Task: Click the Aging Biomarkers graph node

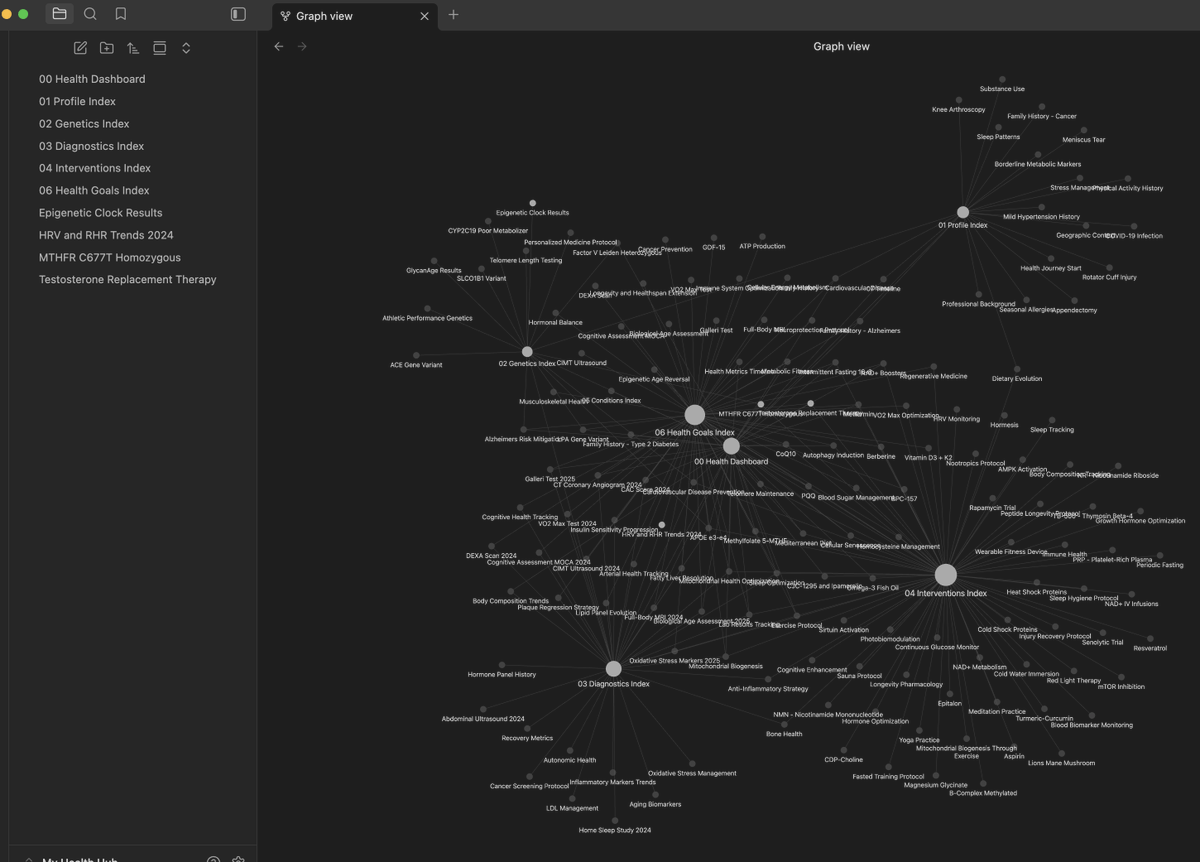Action: 655,794
